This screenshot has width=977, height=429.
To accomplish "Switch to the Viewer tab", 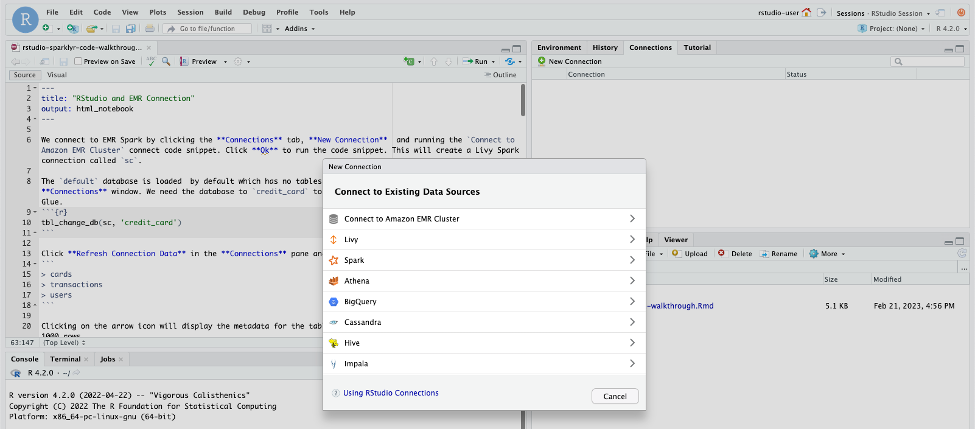I will pos(675,239).
